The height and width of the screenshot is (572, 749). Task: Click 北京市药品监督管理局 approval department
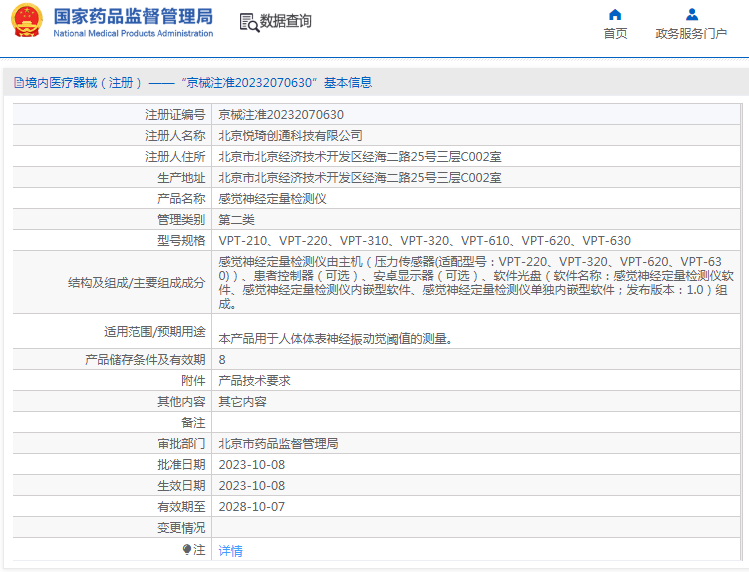pos(278,443)
